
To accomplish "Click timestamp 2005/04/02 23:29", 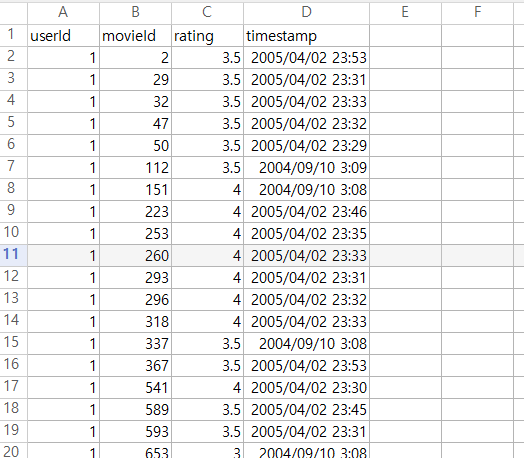I will [306, 146].
